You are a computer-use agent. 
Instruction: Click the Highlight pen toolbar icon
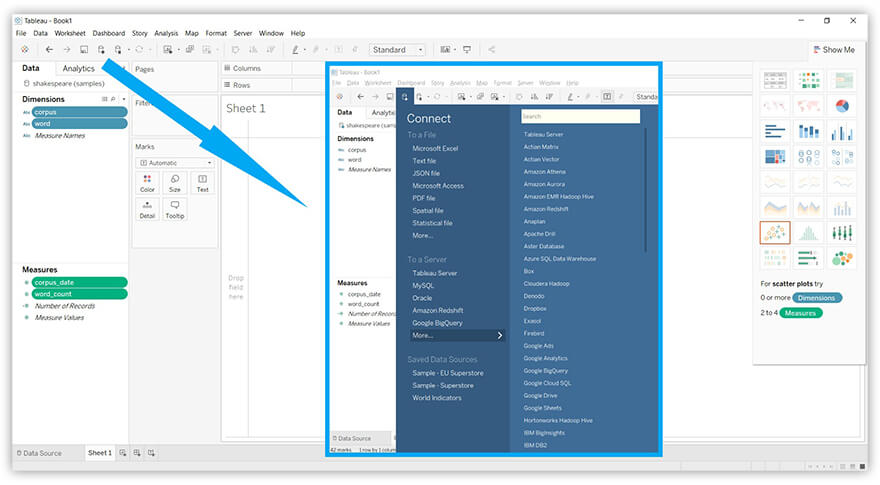pyautogui.click(x=295, y=49)
